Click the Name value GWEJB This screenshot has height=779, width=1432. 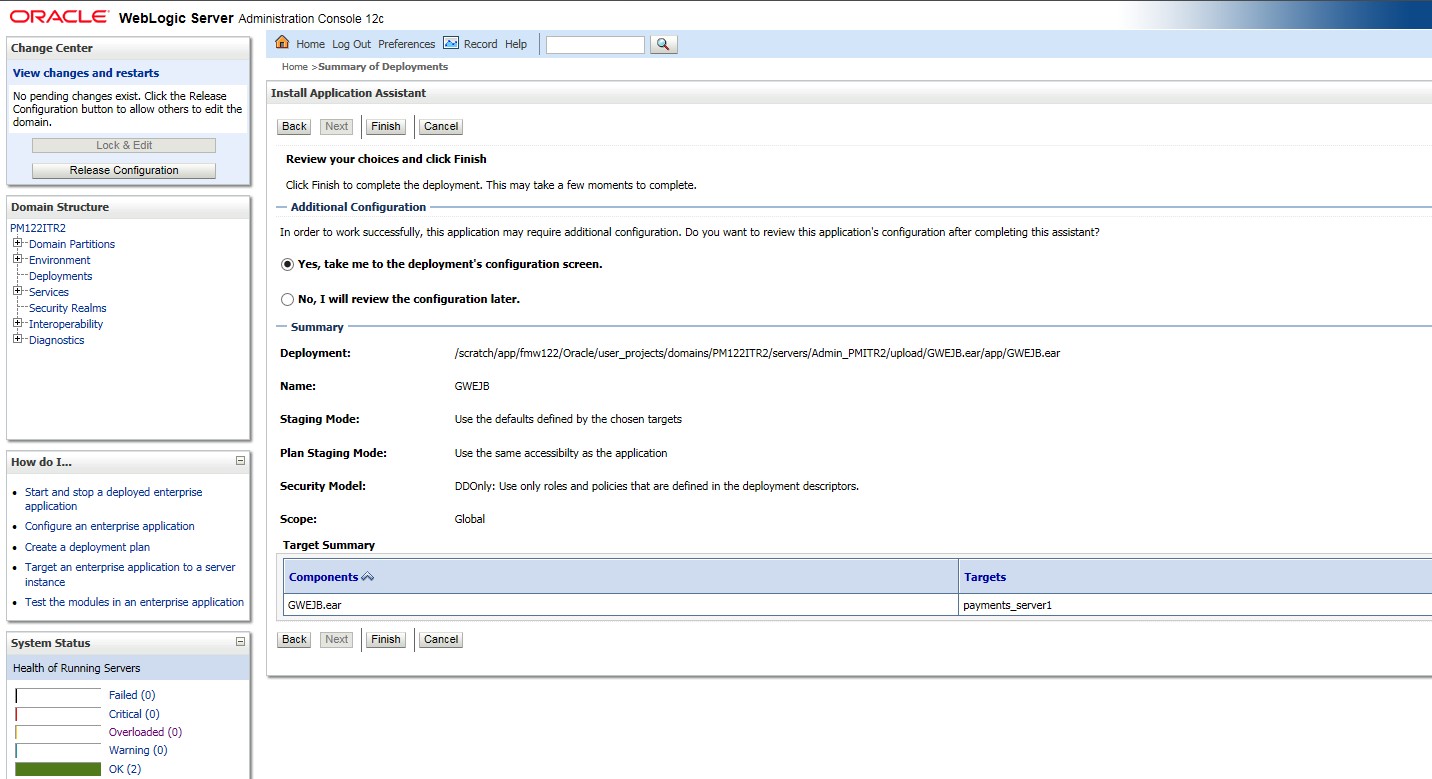pyautogui.click(x=472, y=386)
